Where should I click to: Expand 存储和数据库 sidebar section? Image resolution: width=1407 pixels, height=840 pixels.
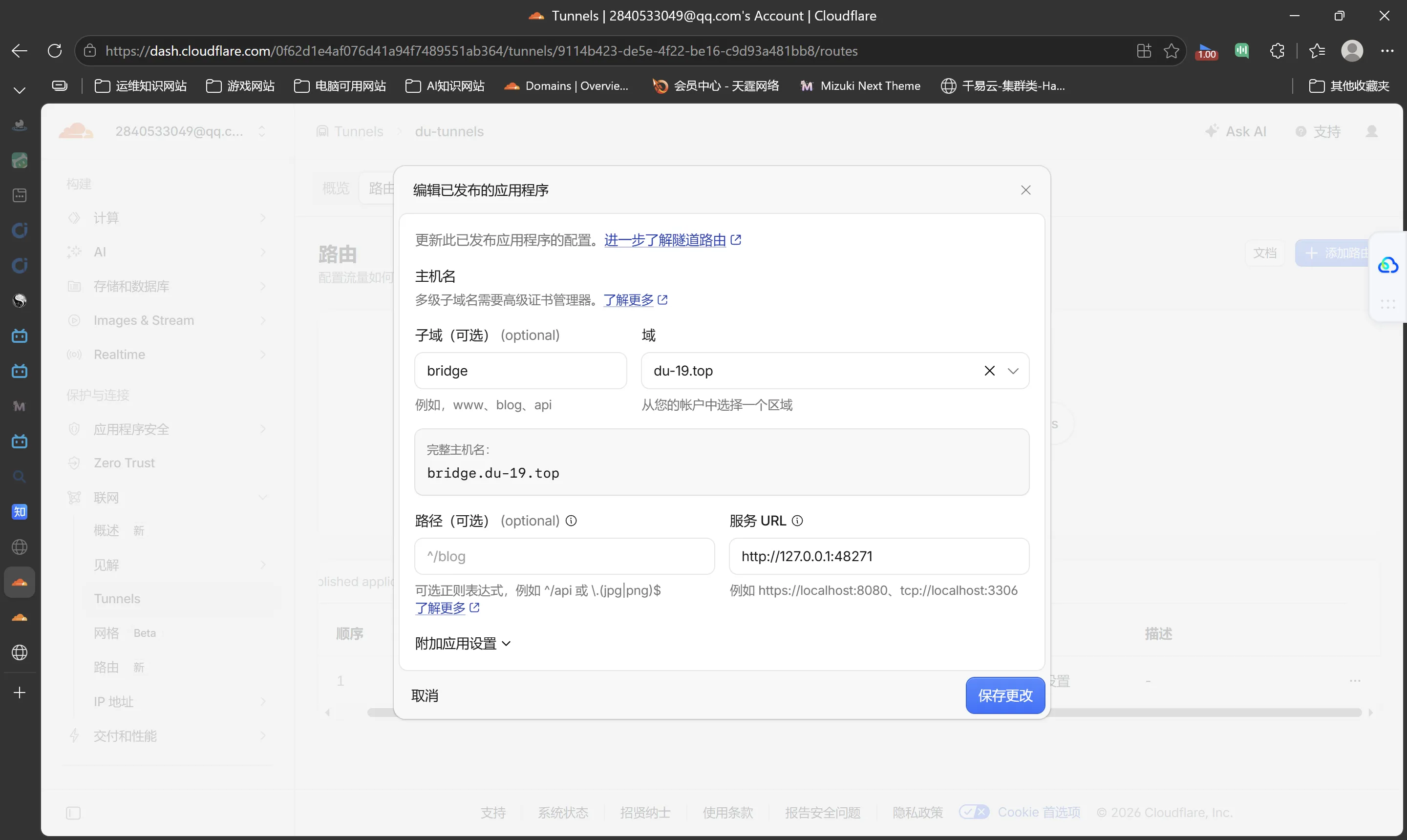[x=167, y=286]
